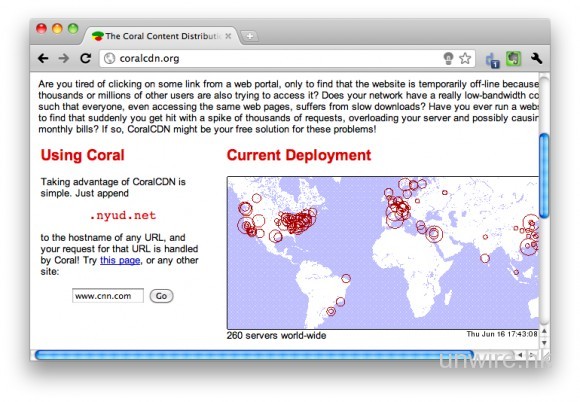Viewport: 580px width, 402px height.
Task: Reload the coralcdn.org page
Action: click(x=85, y=58)
